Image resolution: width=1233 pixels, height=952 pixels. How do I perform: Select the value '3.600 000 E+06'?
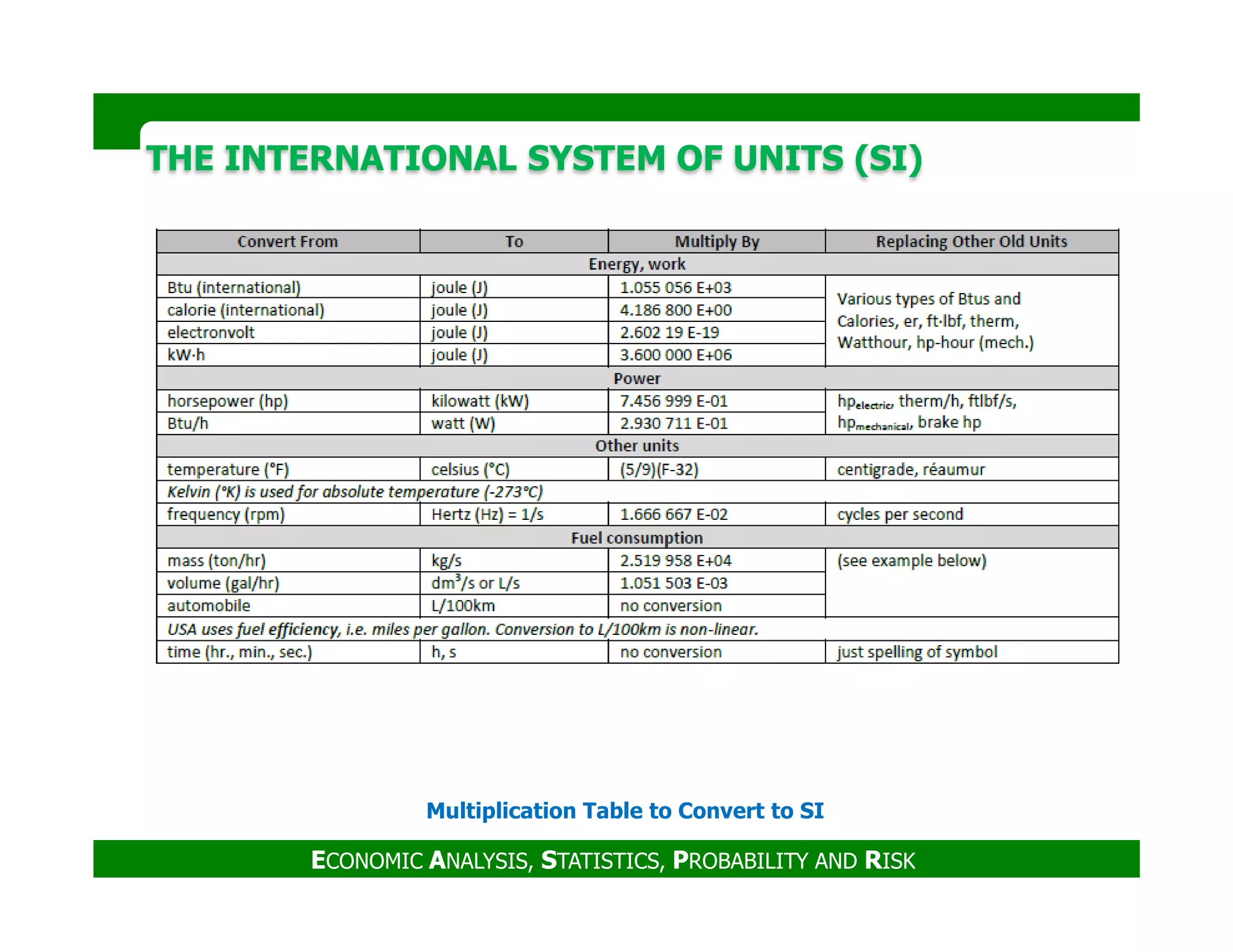[x=676, y=355]
